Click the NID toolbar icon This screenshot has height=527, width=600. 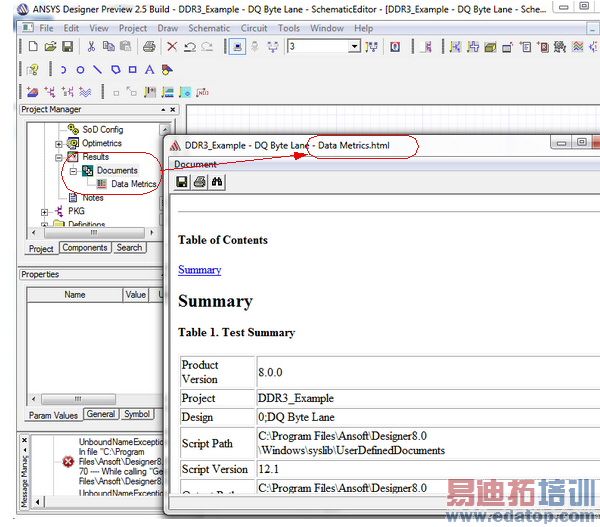click(x=202, y=92)
